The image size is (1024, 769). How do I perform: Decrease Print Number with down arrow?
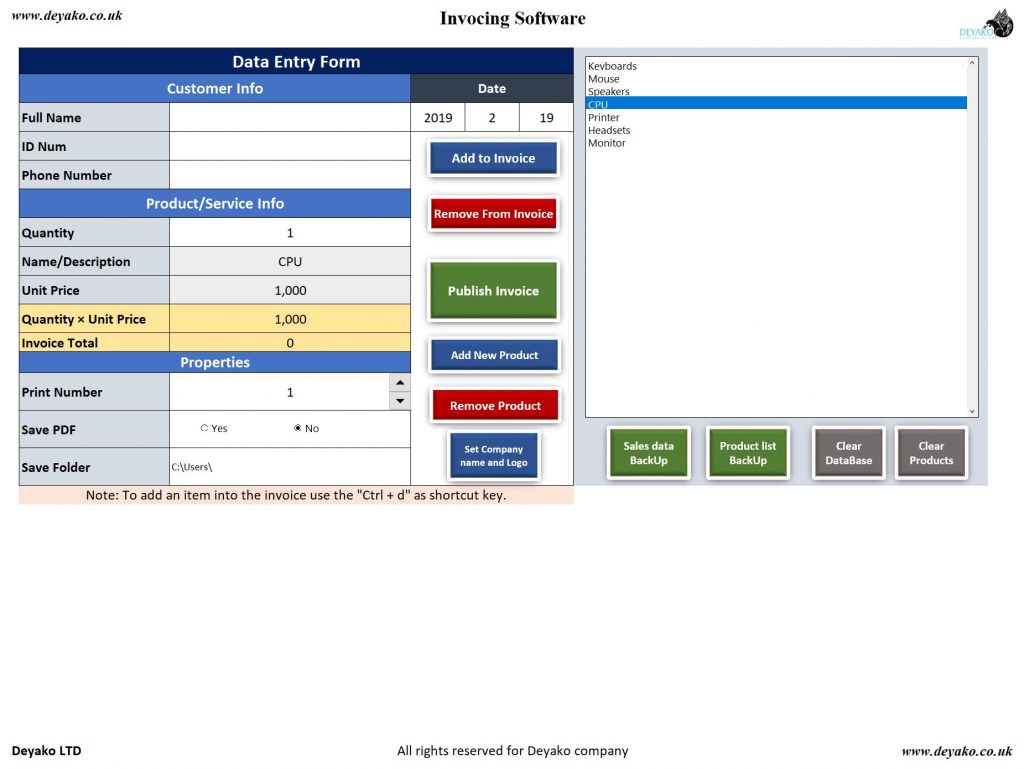pos(400,400)
